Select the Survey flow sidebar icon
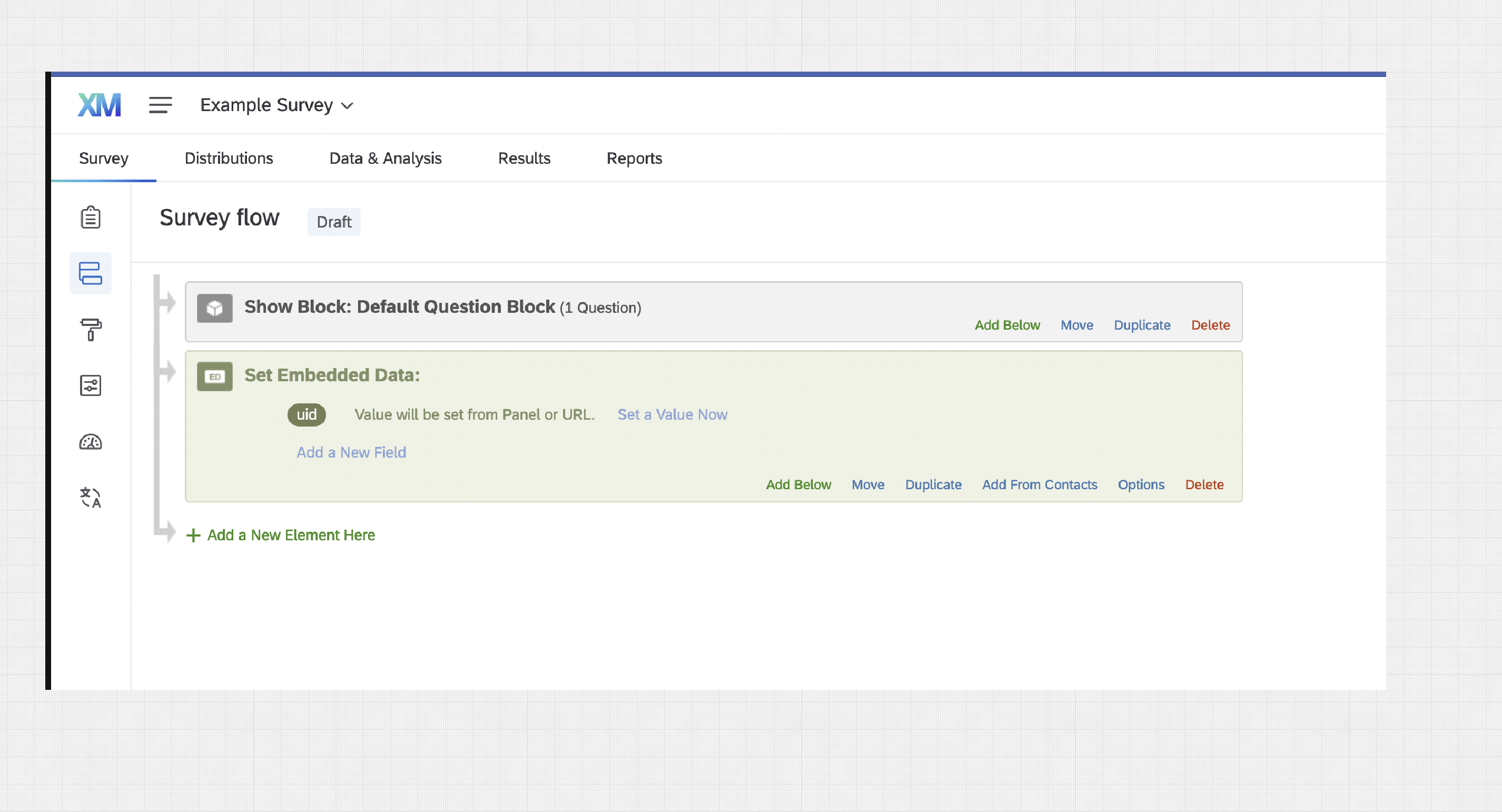The height and width of the screenshot is (812, 1502). click(x=91, y=273)
